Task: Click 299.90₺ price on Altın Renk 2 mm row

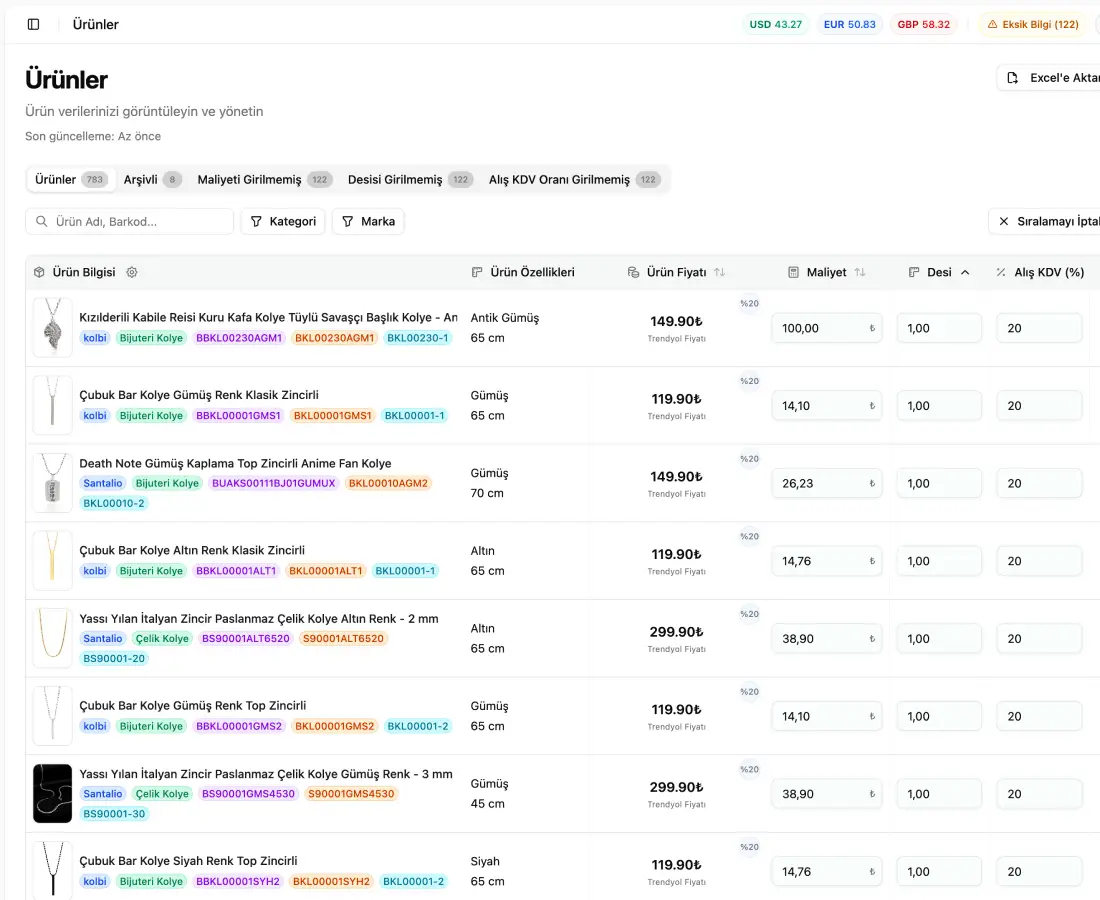Action: [676, 632]
